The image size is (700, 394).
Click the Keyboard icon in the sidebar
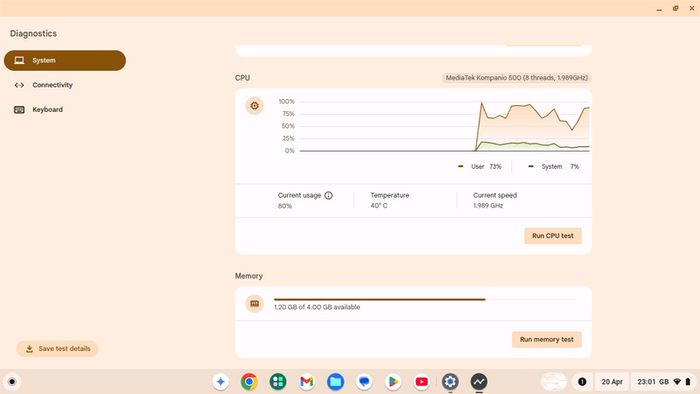tap(19, 109)
